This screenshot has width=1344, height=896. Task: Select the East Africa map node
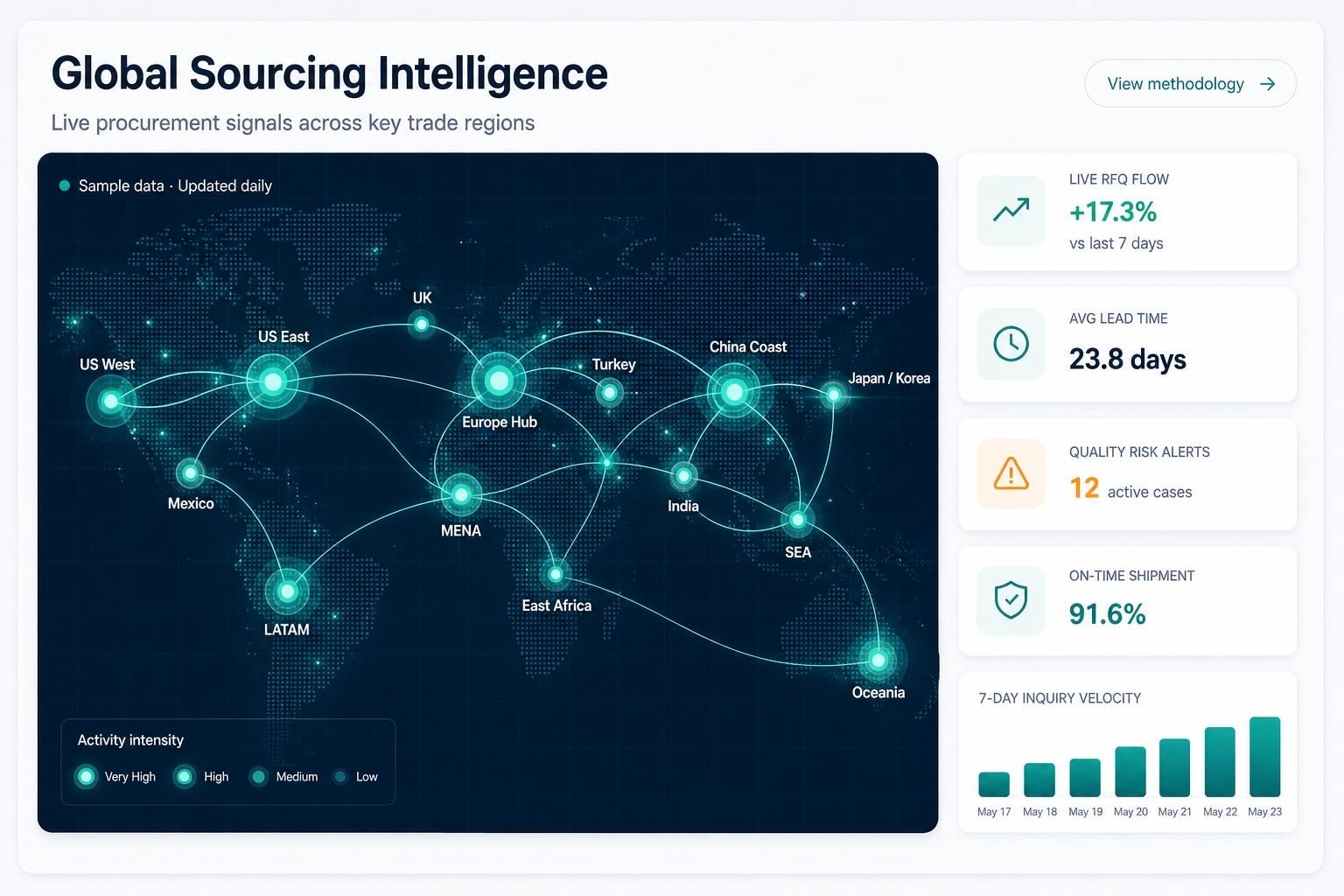(555, 575)
